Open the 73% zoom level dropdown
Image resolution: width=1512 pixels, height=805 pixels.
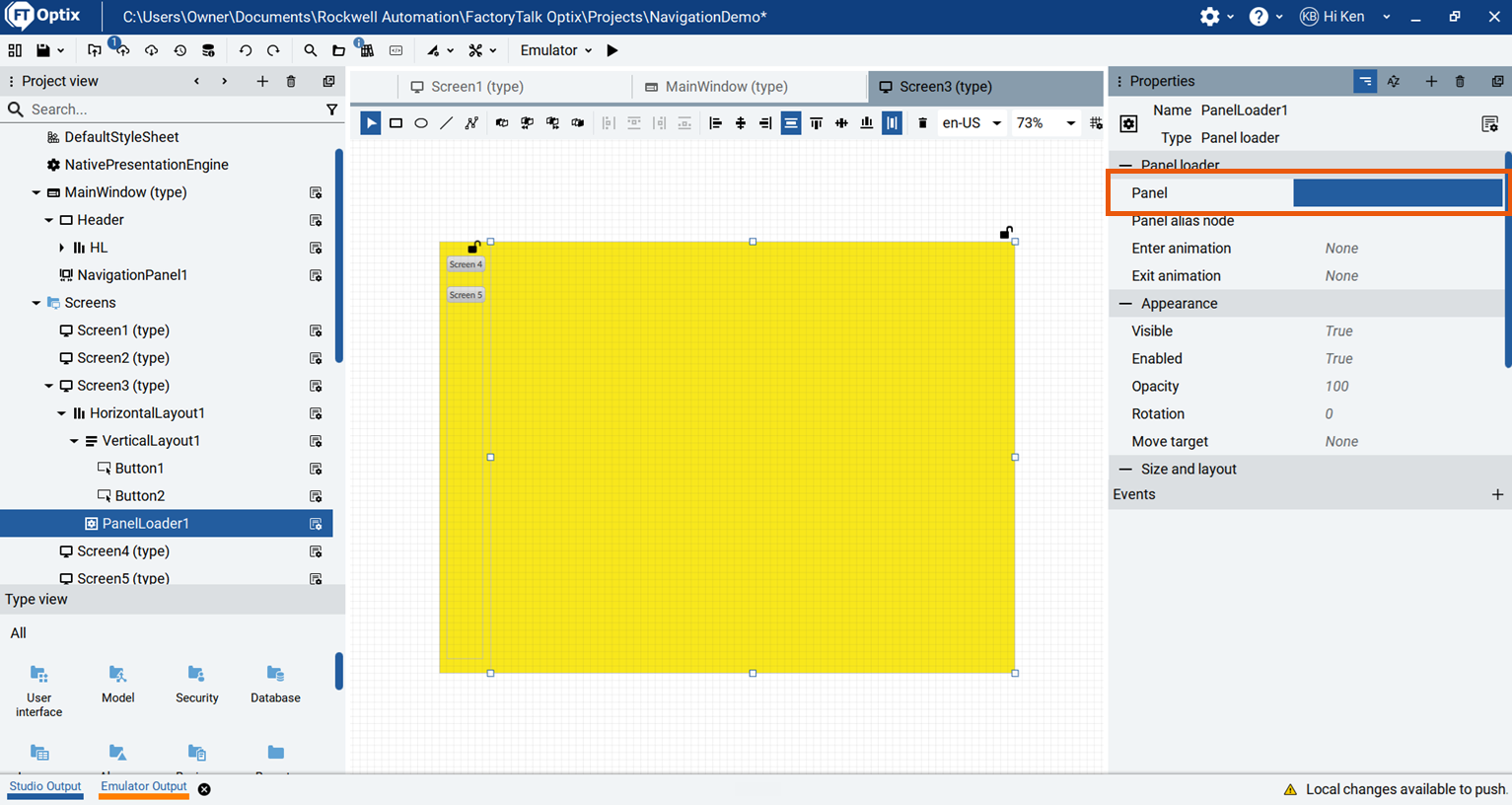click(1045, 123)
